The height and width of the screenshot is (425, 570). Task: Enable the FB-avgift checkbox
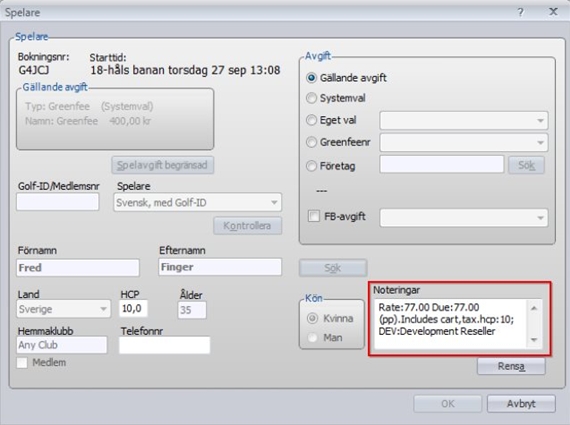[313, 216]
